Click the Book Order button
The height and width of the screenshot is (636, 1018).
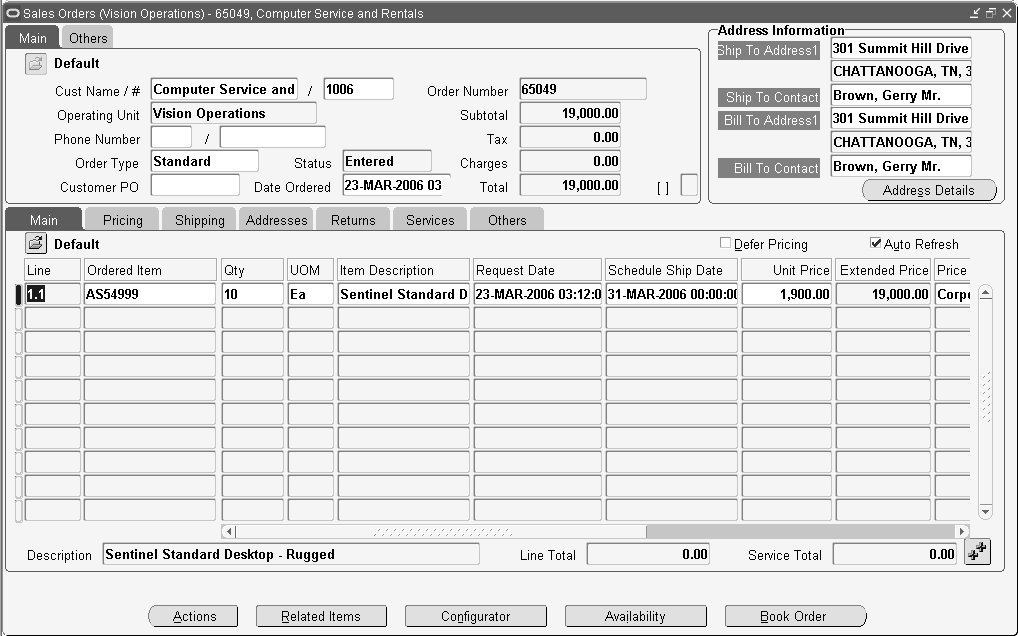pos(795,616)
